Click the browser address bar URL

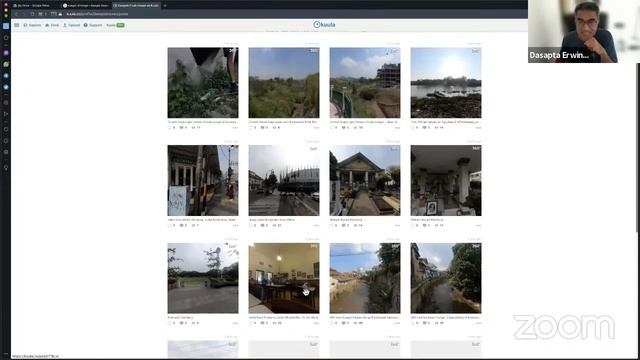tap(97, 14)
